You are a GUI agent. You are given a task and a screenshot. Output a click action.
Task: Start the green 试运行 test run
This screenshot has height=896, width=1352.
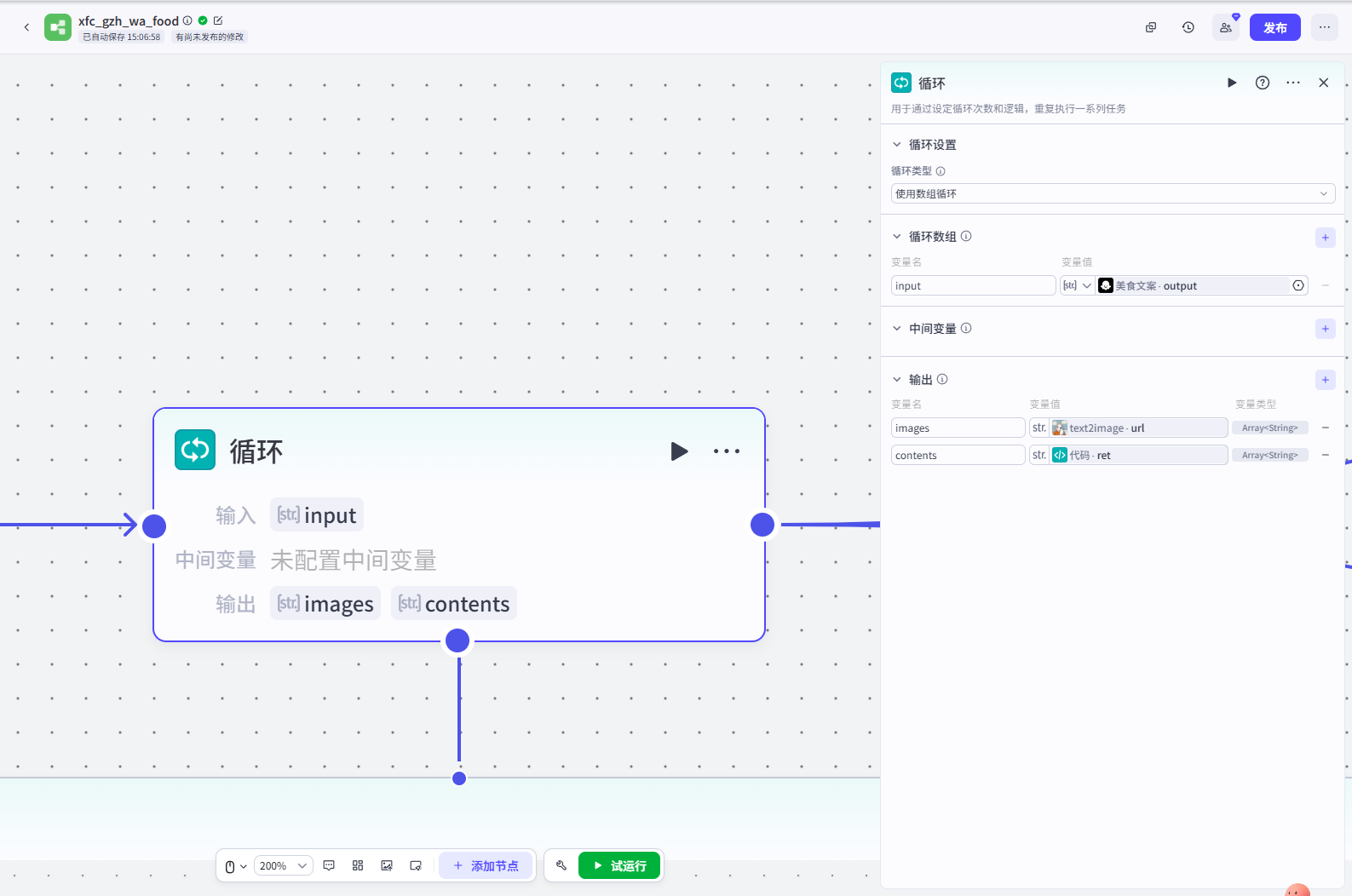[x=619, y=866]
